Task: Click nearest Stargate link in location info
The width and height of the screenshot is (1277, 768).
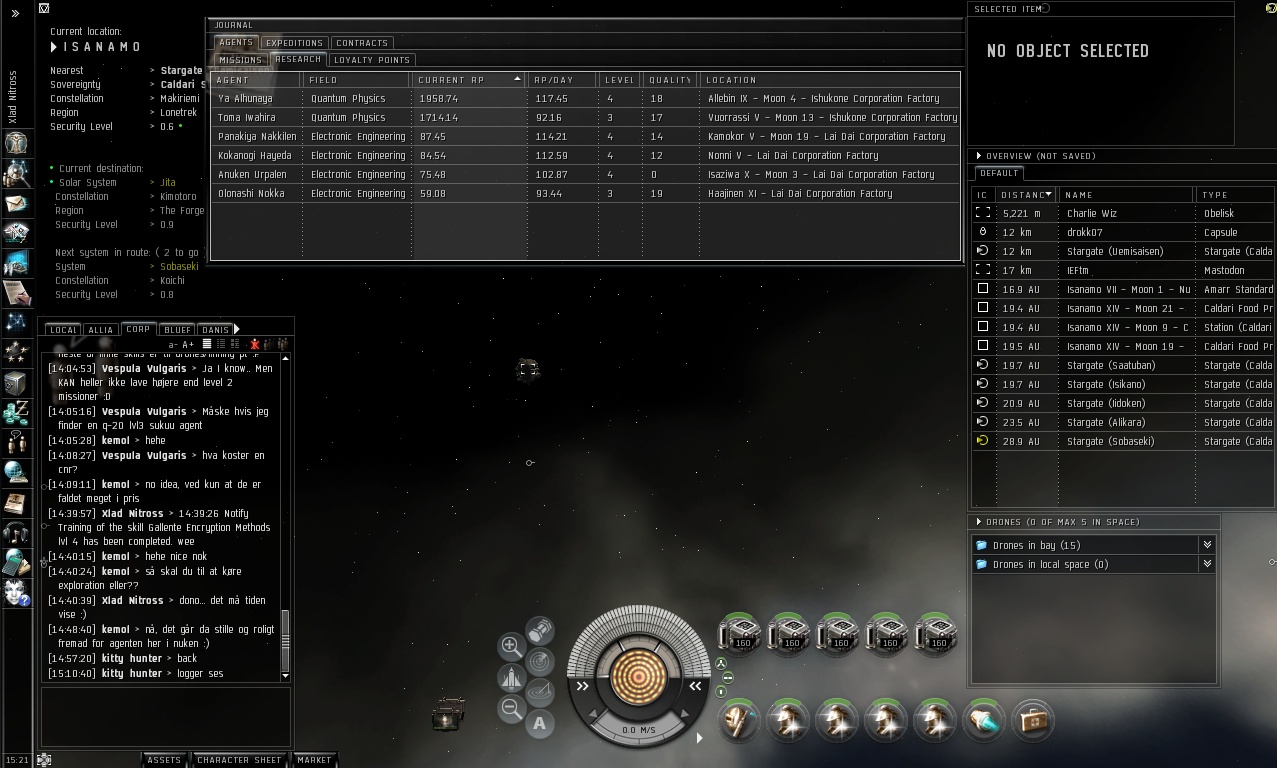Action: click(x=181, y=71)
